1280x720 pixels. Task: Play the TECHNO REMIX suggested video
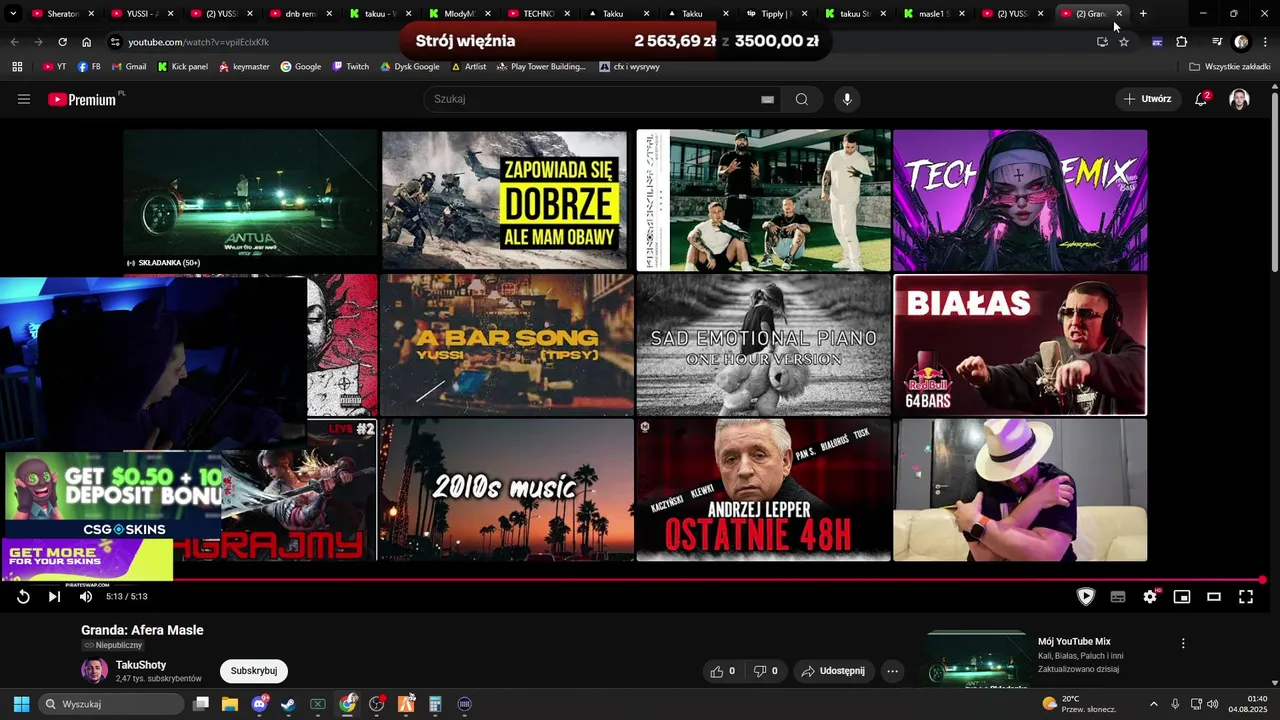1020,200
